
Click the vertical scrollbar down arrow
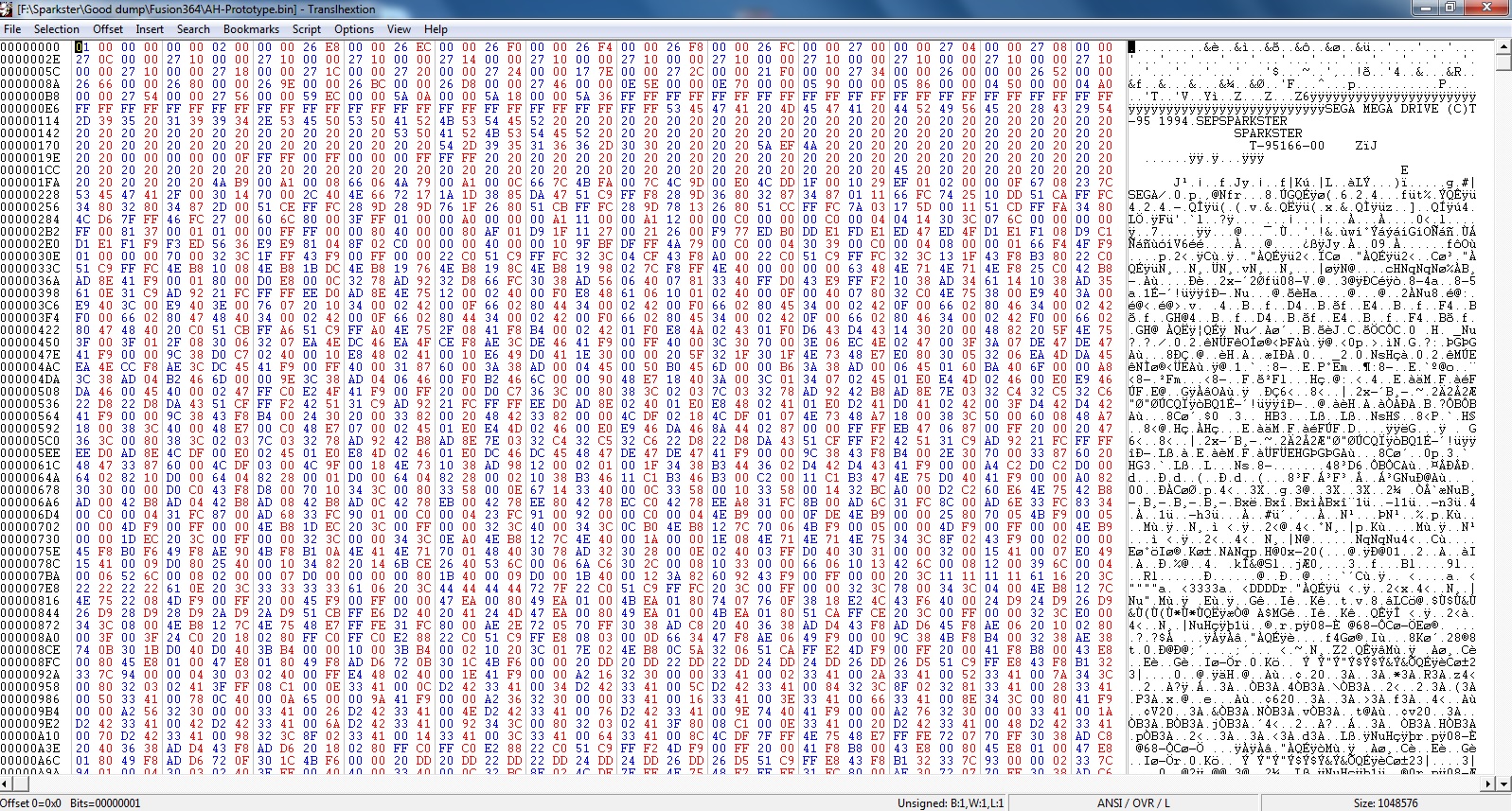(x=1503, y=784)
